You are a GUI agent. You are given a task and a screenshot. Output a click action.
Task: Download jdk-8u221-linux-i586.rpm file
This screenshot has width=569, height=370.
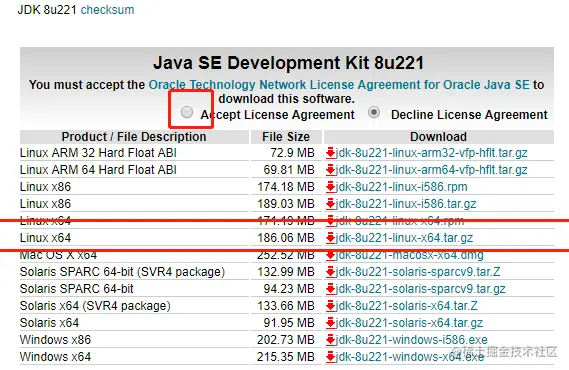[401, 187]
